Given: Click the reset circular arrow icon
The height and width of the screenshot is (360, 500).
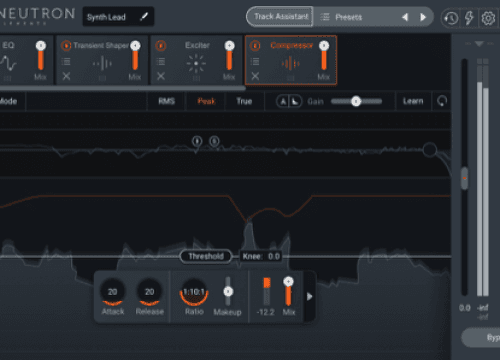Looking at the screenshot, I should point(442,101).
